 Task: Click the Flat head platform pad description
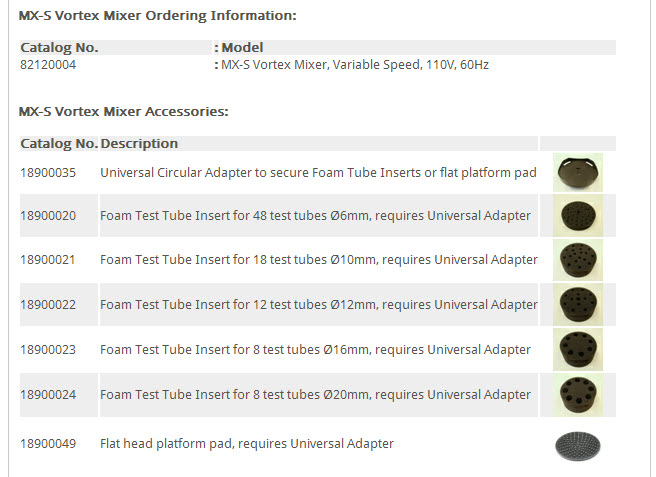click(247, 444)
